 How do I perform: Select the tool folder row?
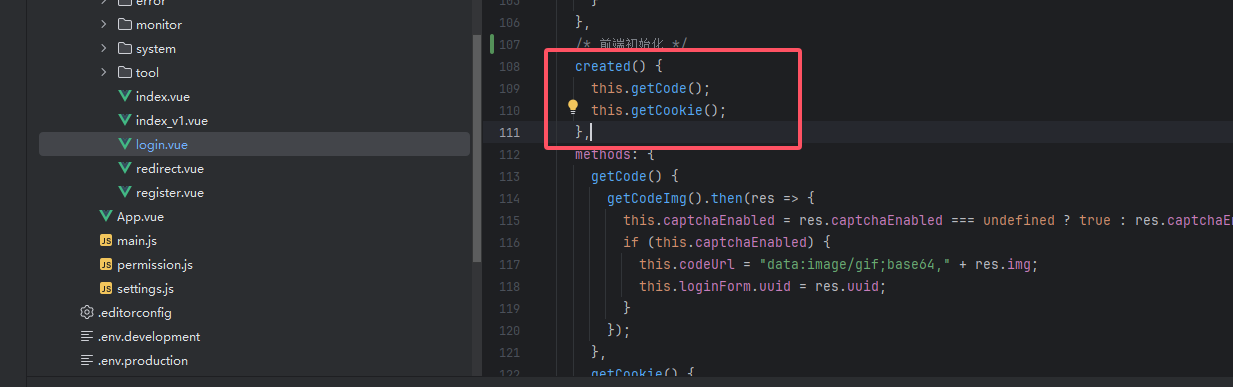(x=254, y=72)
